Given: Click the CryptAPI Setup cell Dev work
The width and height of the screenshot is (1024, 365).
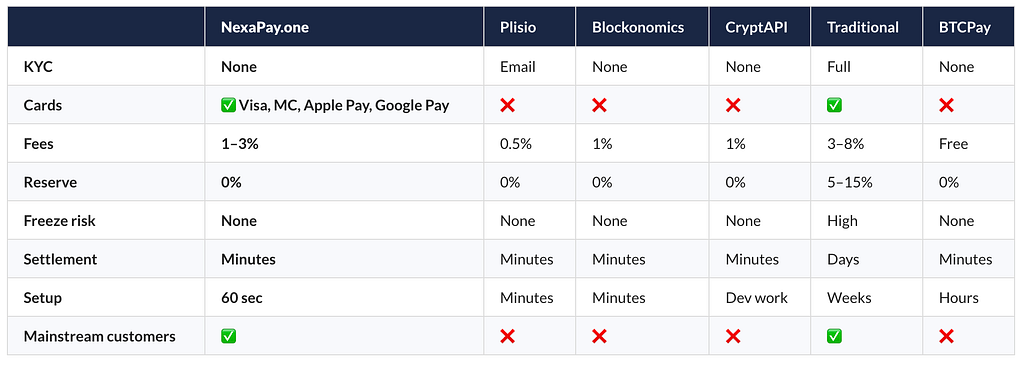Looking at the screenshot, I should [x=756, y=298].
